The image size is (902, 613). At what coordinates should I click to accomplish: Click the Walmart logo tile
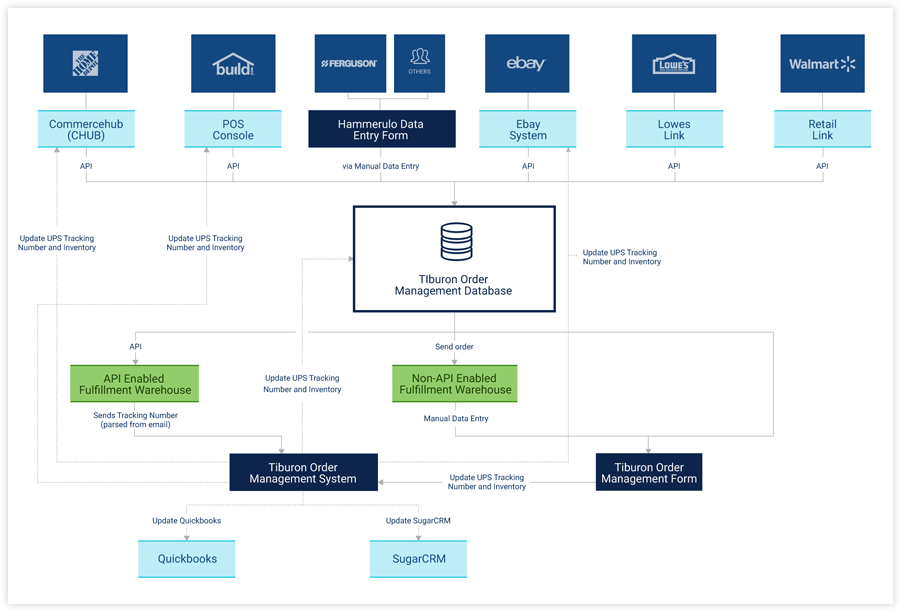[823, 63]
